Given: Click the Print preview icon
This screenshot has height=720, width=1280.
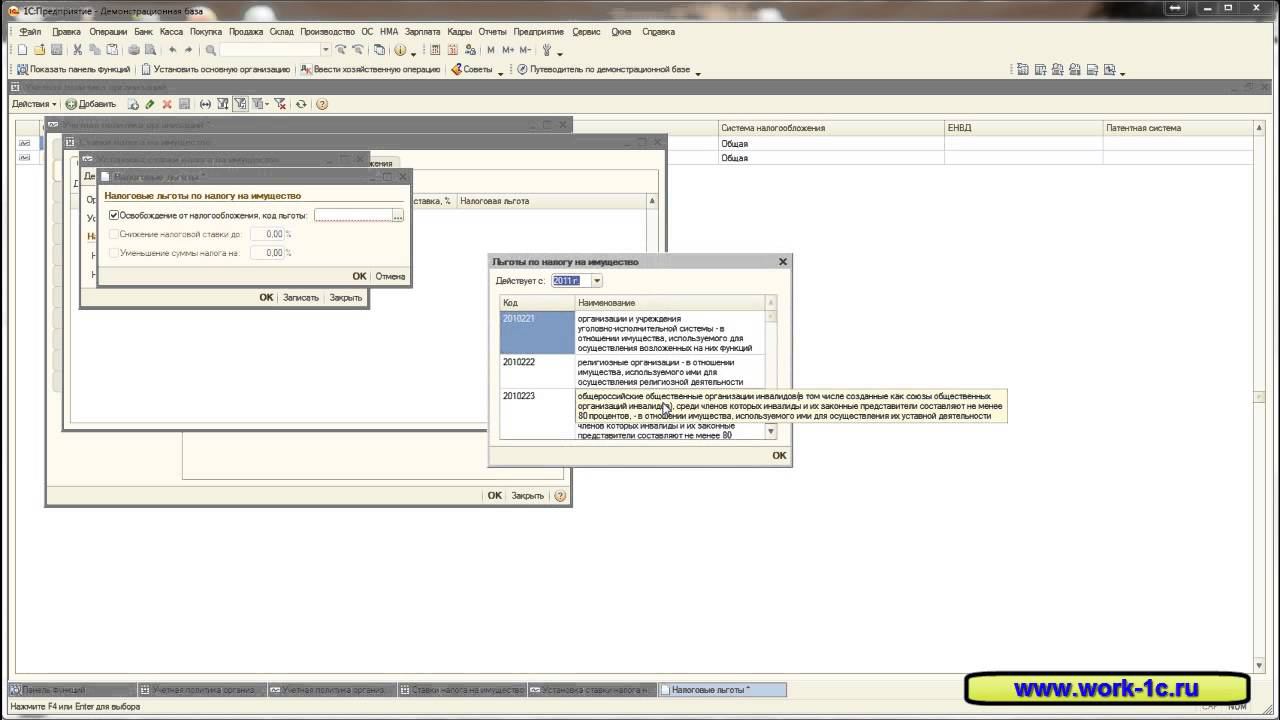Looking at the screenshot, I should coord(150,50).
